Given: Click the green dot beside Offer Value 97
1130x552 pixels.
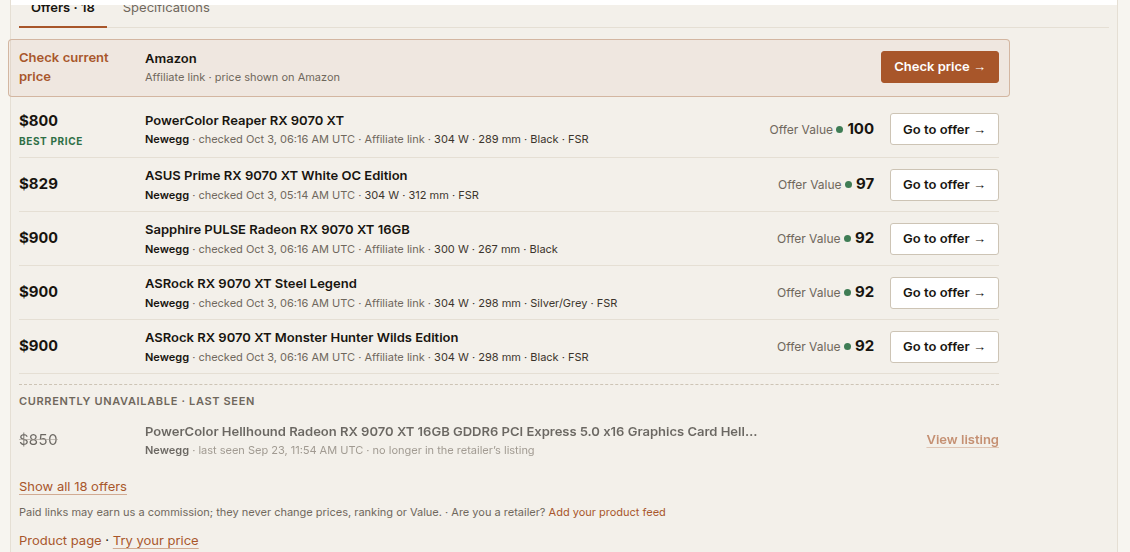Looking at the screenshot, I should tap(848, 184).
